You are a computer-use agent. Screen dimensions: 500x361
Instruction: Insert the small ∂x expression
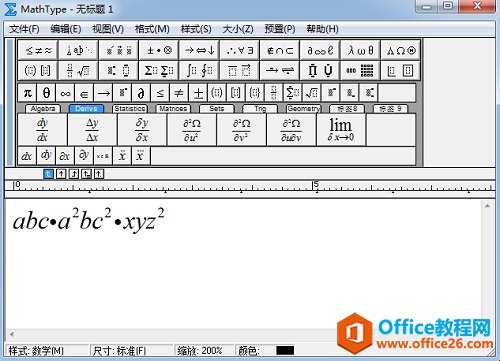(65, 156)
